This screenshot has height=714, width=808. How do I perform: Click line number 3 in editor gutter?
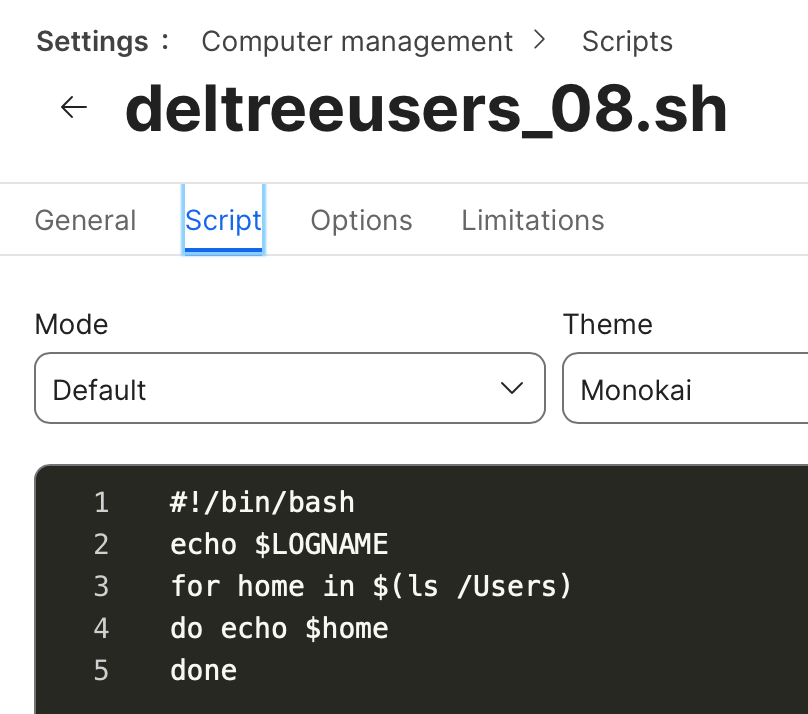click(x=102, y=586)
